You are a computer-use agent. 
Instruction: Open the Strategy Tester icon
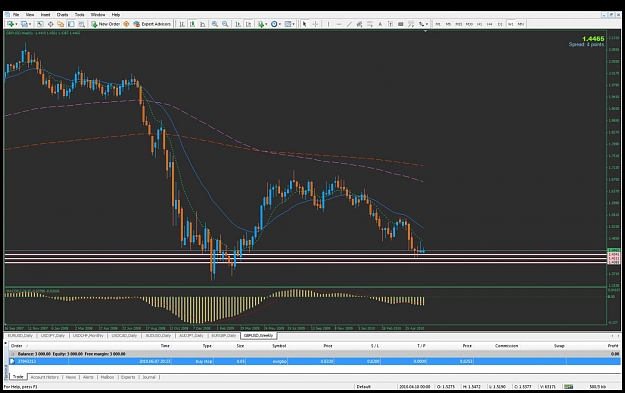click(x=81, y=24)
